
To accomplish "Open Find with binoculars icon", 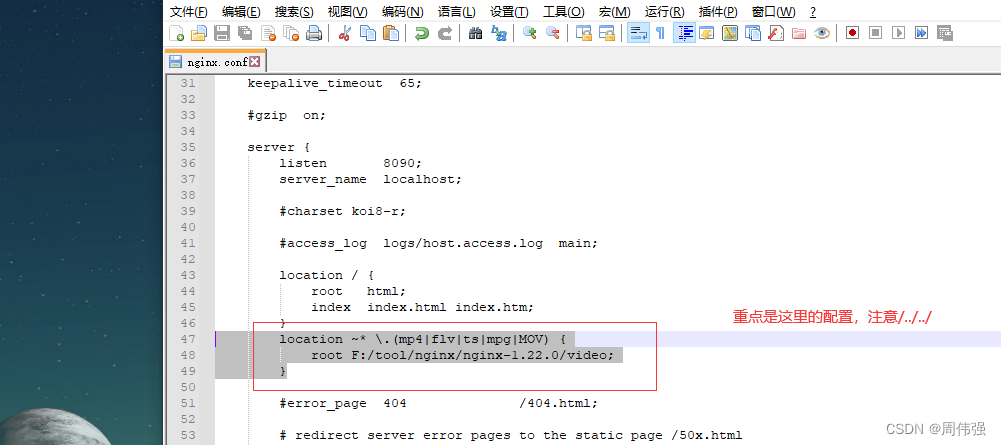I will coord(475,33).
